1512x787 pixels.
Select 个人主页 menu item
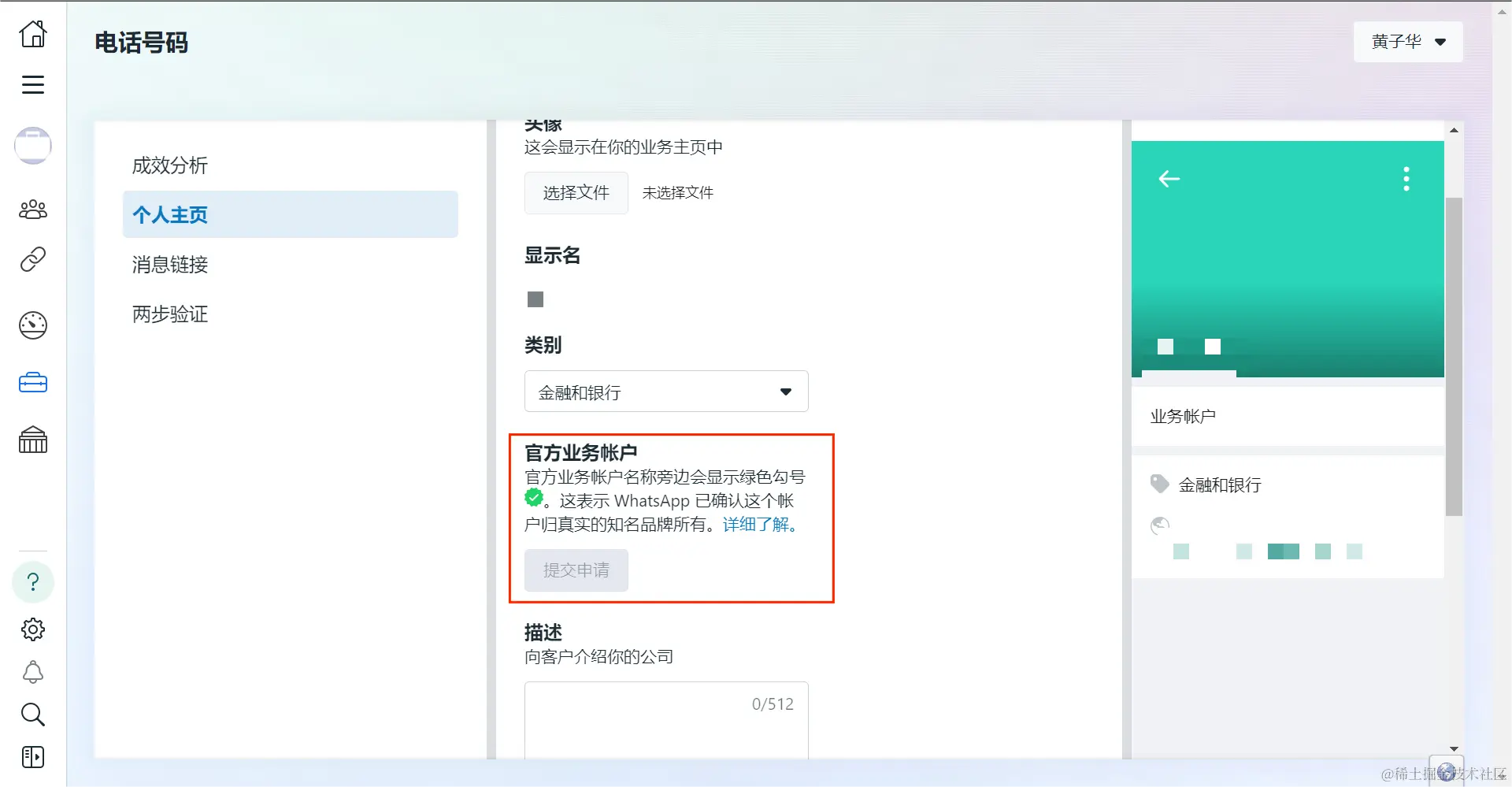click(290, 214)
